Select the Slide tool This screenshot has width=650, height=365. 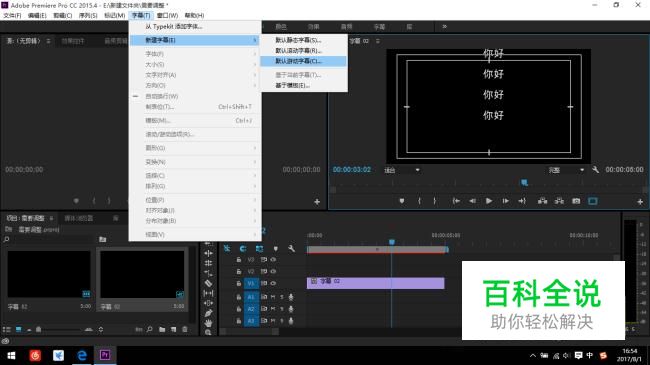pos(208,303)
